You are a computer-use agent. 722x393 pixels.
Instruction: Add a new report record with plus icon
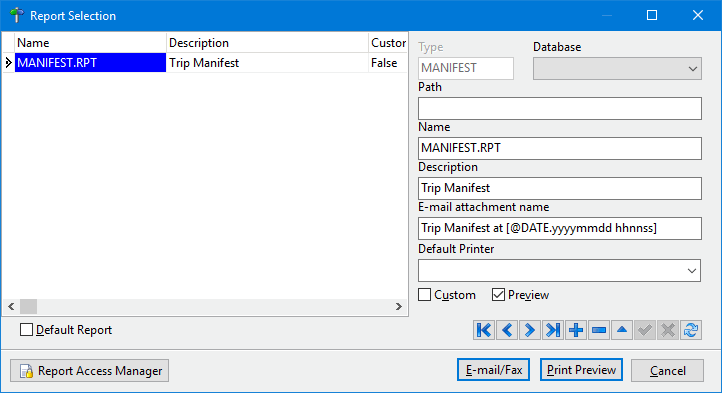[576, 330]
